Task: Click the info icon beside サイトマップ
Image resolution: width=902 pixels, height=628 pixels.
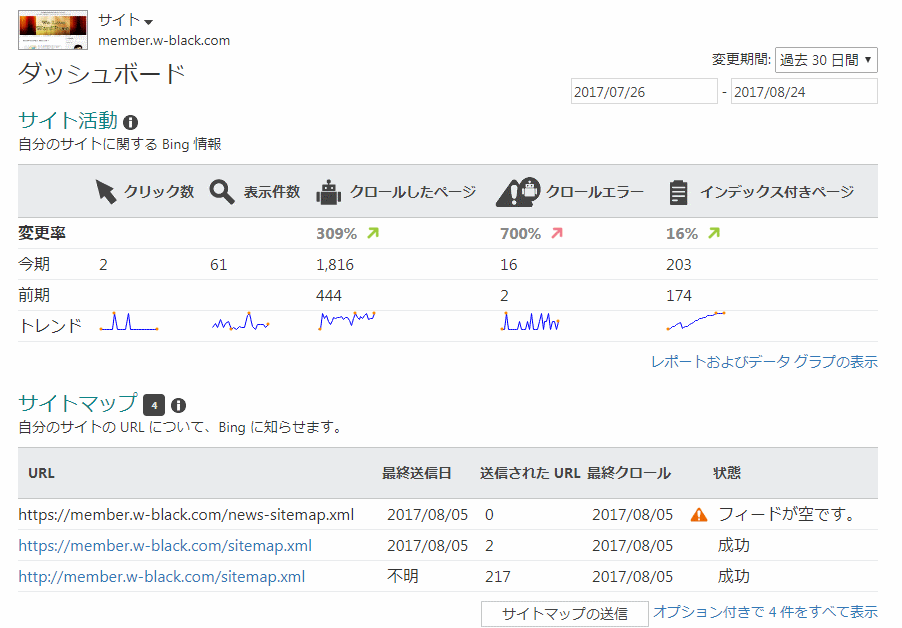Action: (x=178, y=405)
